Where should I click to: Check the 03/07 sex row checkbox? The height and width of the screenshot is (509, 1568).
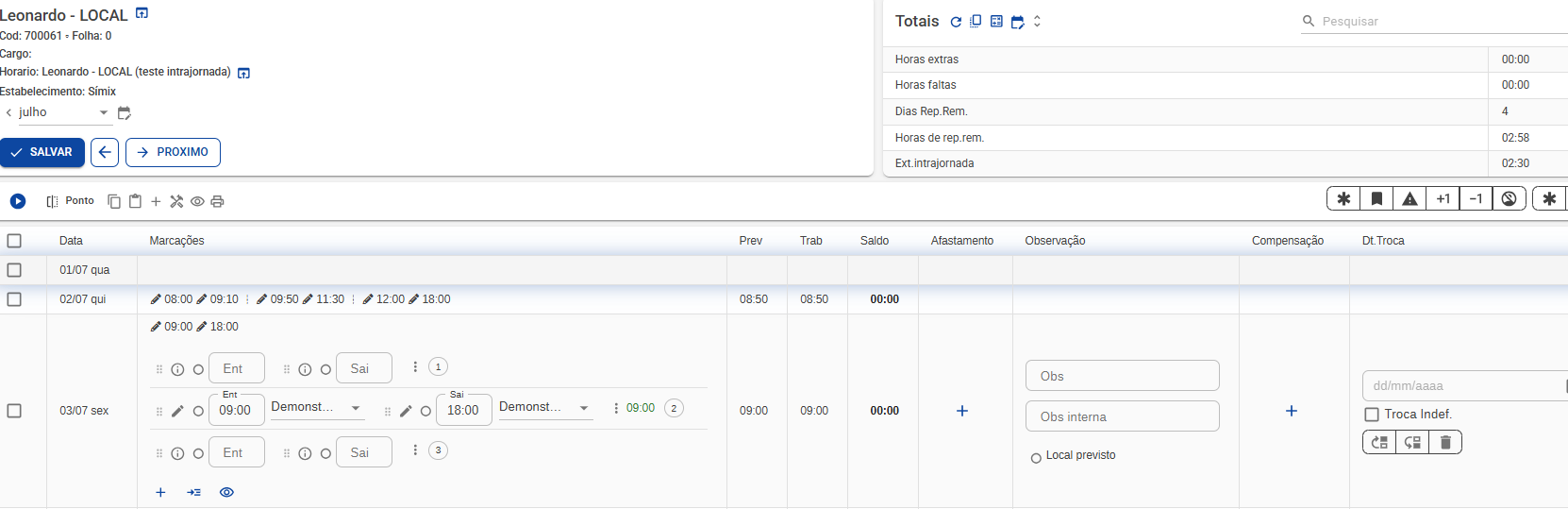coord(14,411)
